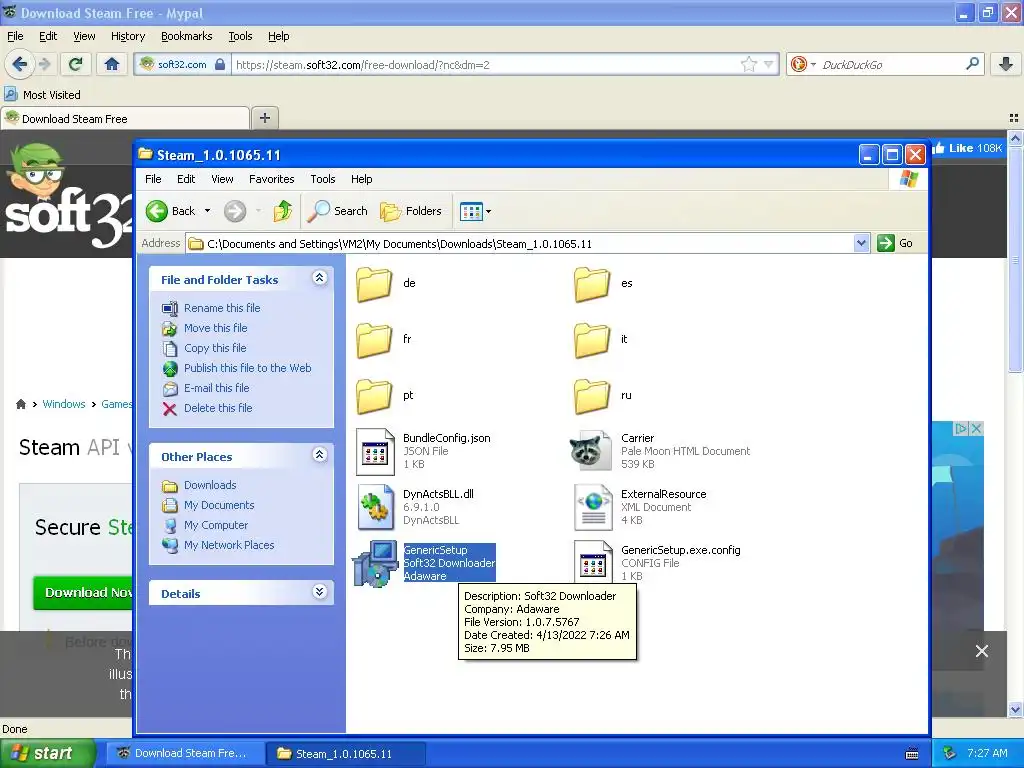Click the green Go arrow button
The width and height of the screenshot is (1024, 768).
tap(886, 243)
